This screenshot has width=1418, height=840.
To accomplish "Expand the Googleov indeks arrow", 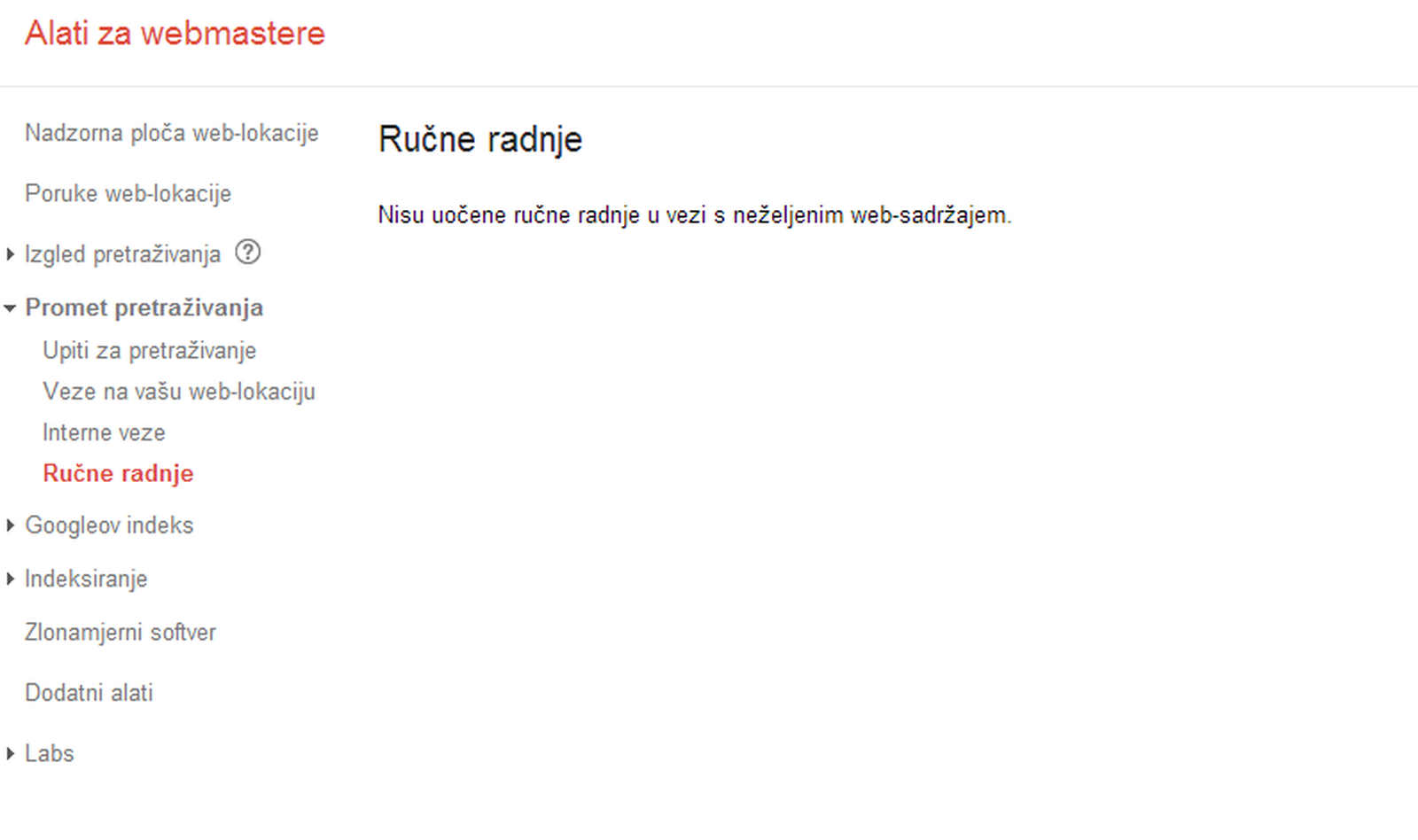I will point(10,525).
